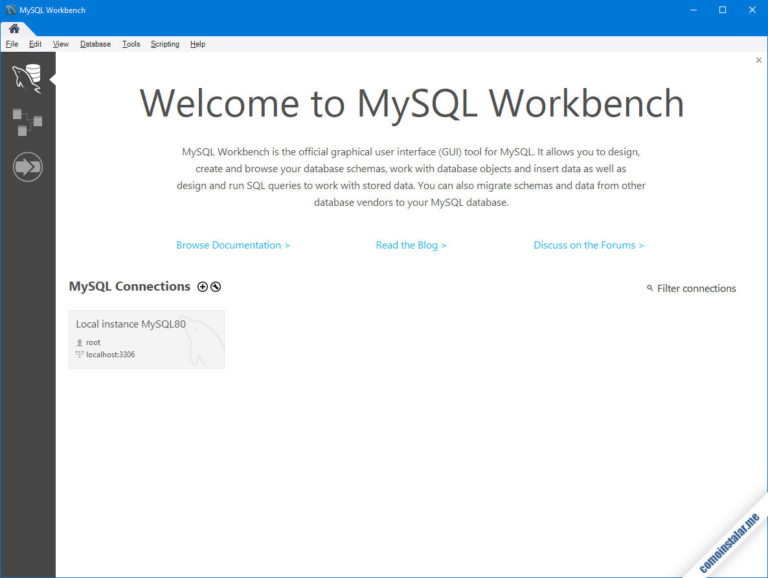Follow the Discuss on the Forums link
This screenshot has width=768, height=578.
[589, 245]
